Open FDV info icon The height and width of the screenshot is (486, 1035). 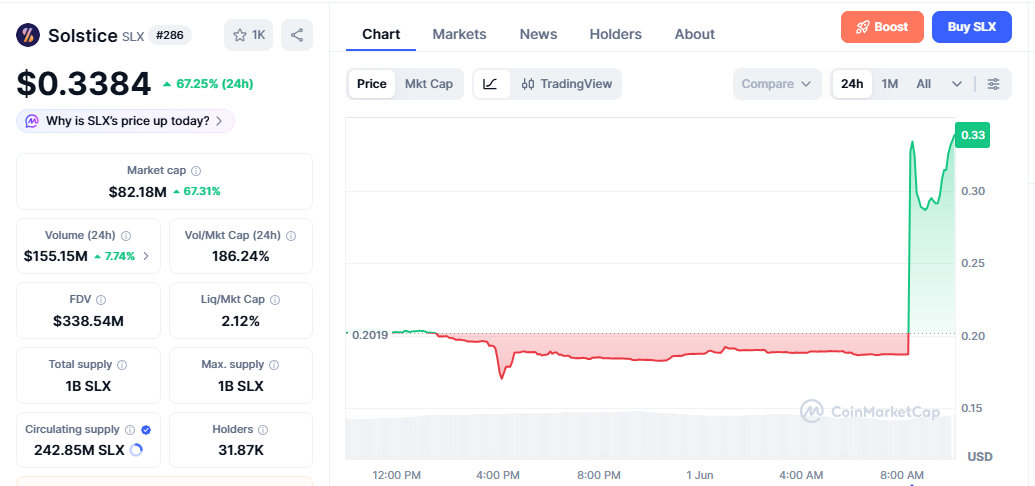101,299
